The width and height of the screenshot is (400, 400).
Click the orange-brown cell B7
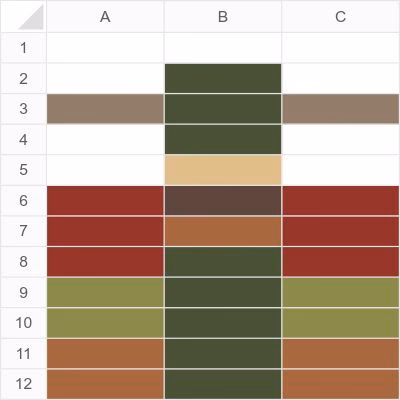(223, 231)
